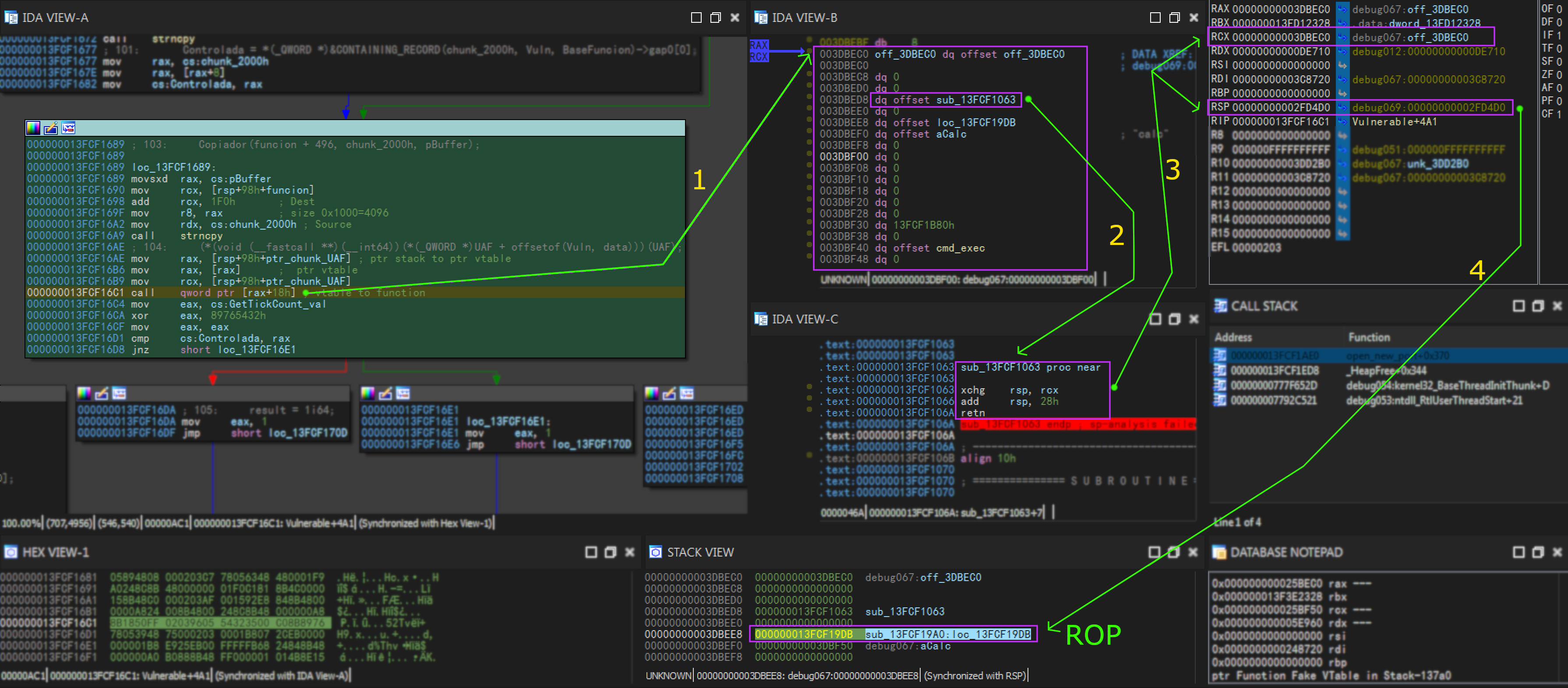Float the IDA VIEW-A panel
This screenshot has height=688, width=1568.
point(715,18)
